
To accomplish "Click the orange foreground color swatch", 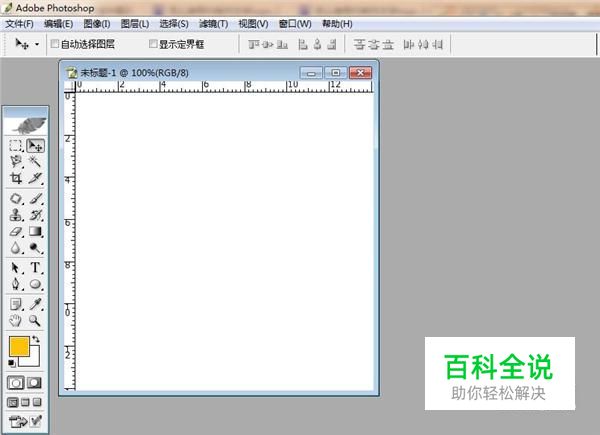I will pos(19,346).
